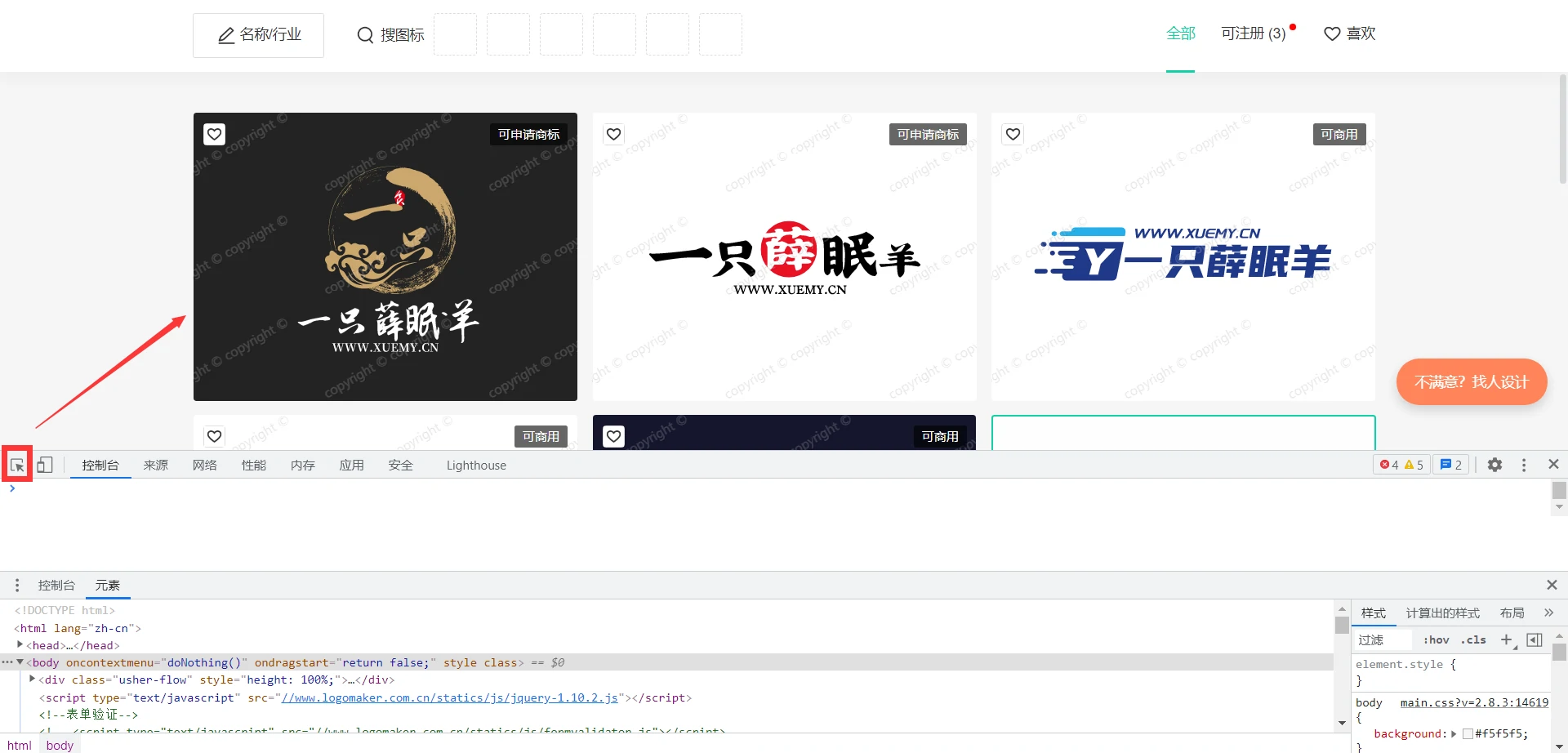
Task: Toggle the :hov element state
Action: coord(1436,639)
